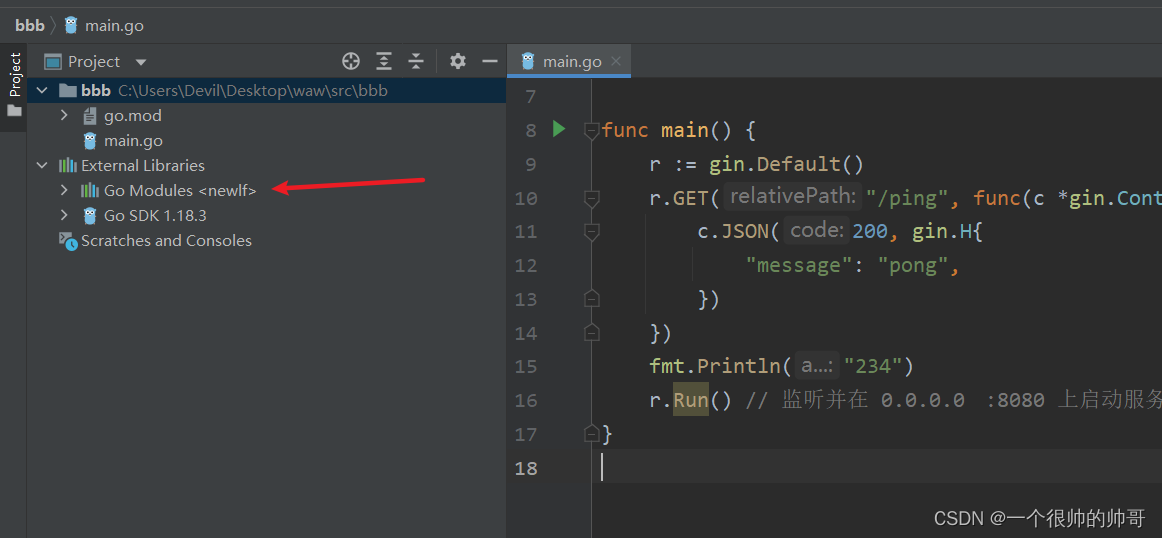Image resolution: width=1162 pixels, height=538 pixels.
Task: Open Project panel gear settings
Action: point(458,62)
